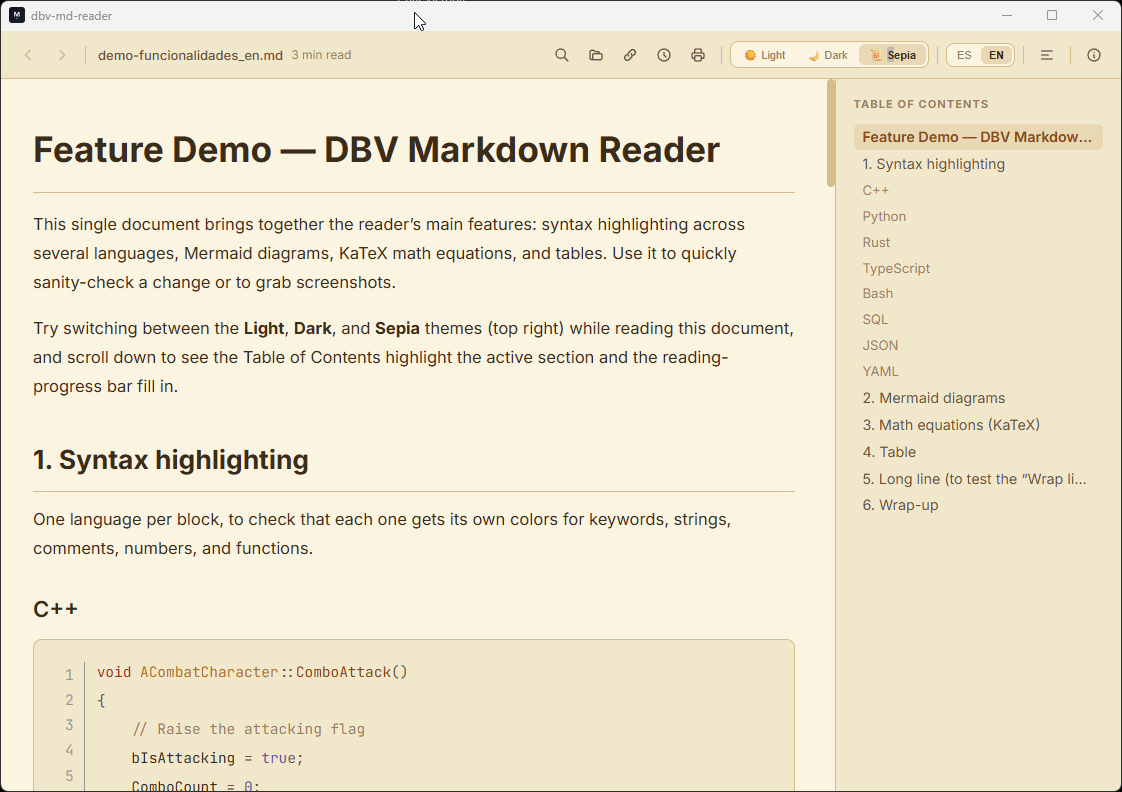The image size is (1122, 792).
Task: Toggle the table of contents panel icon
Action: pos(1047,55)
